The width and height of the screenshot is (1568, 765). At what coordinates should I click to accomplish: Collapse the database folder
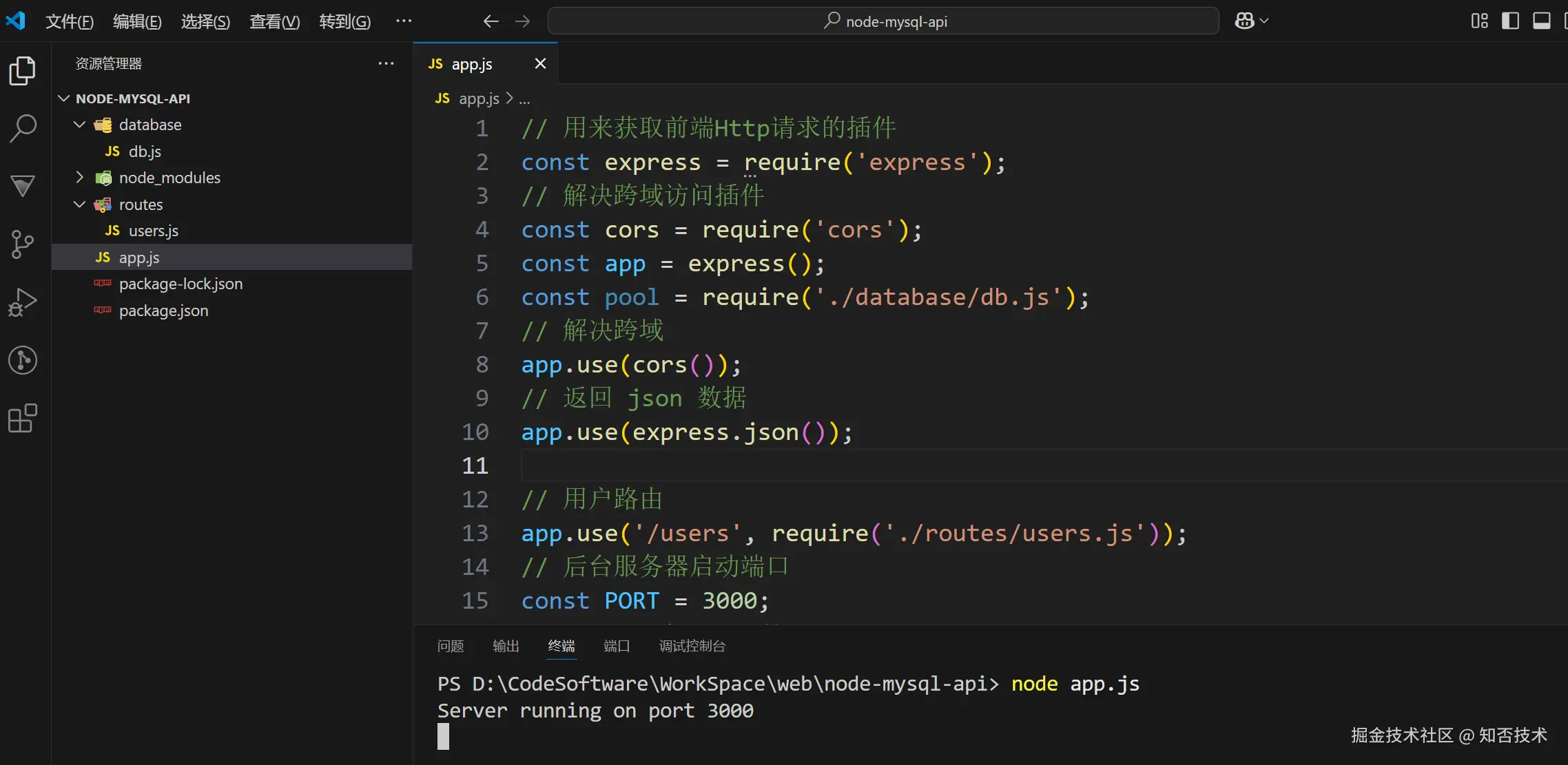click(80, 125)
